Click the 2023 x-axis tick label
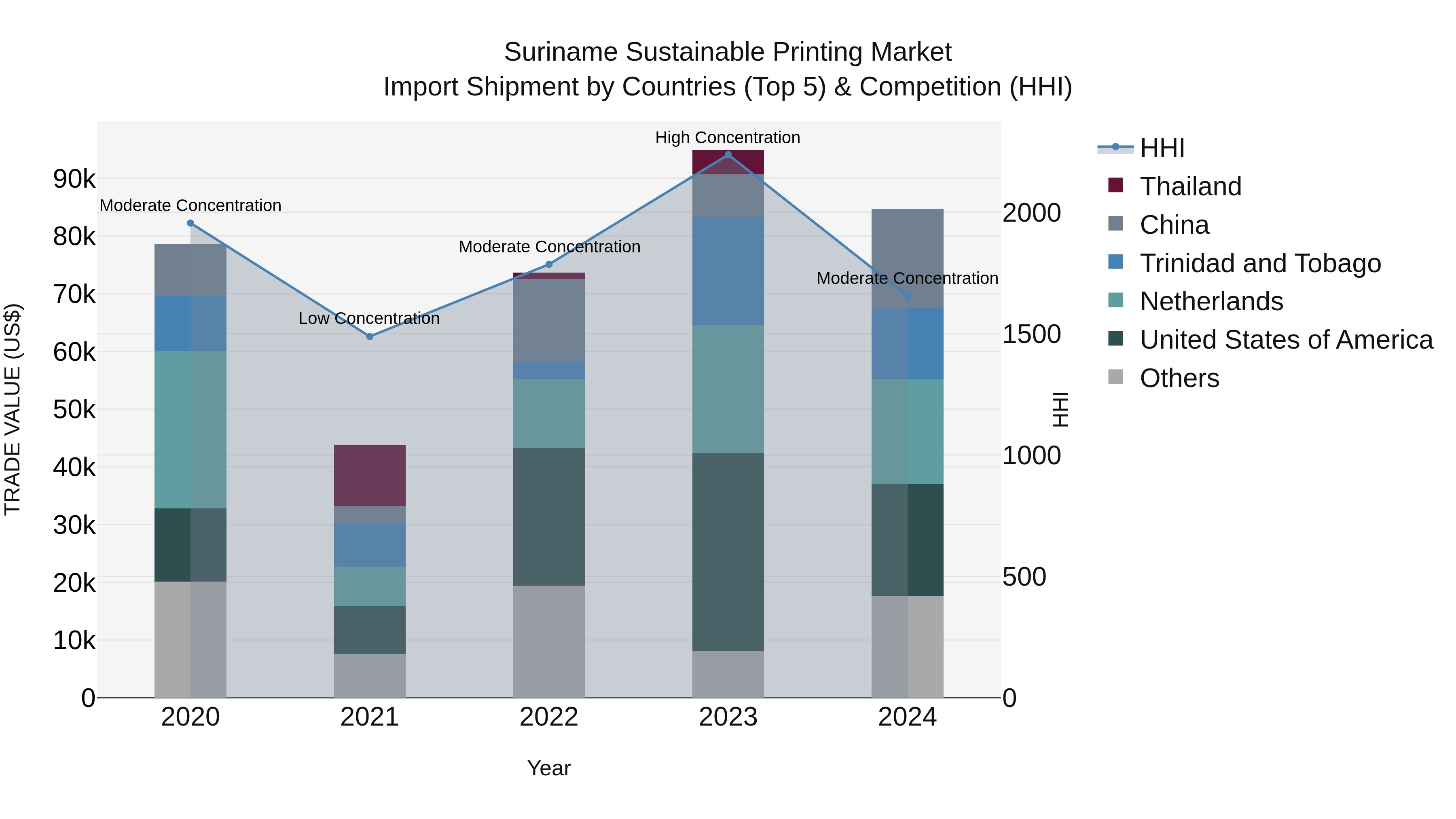 [x=728, y=717]
